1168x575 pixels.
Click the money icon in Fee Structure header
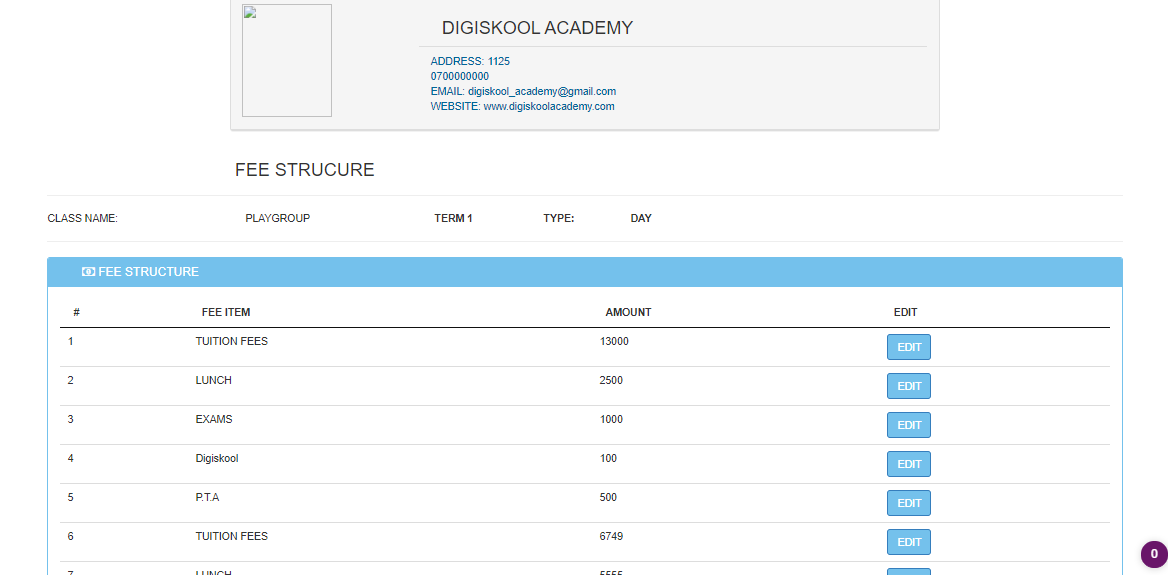click(x=88, y=272)
